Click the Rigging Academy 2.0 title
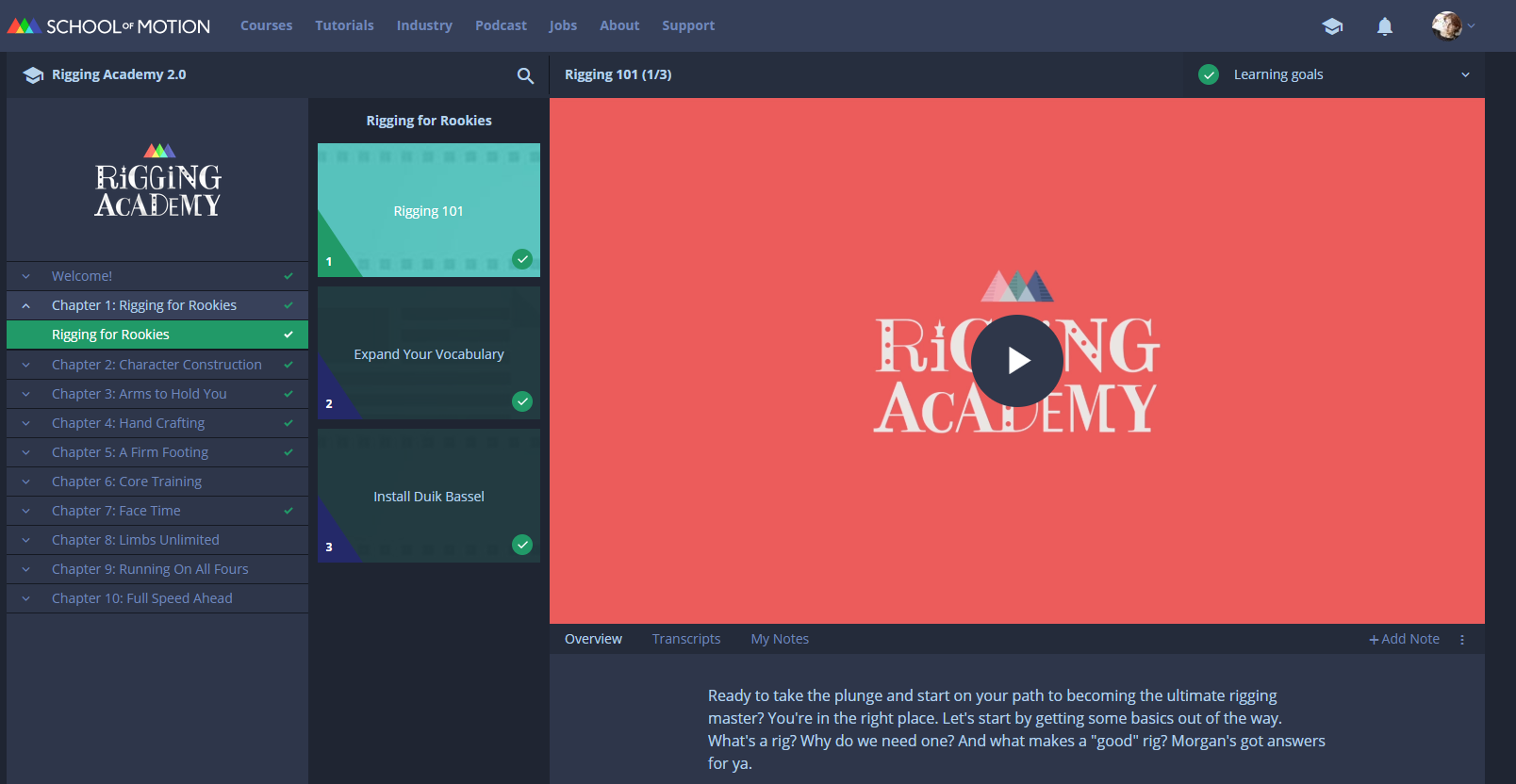This screenshot has width=1516, height=784. [x=119, y=74]
